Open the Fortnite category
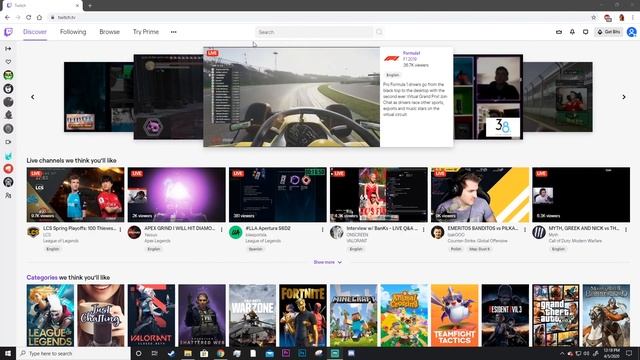This screenshot has width=640, height=360. tap(303, 316)
